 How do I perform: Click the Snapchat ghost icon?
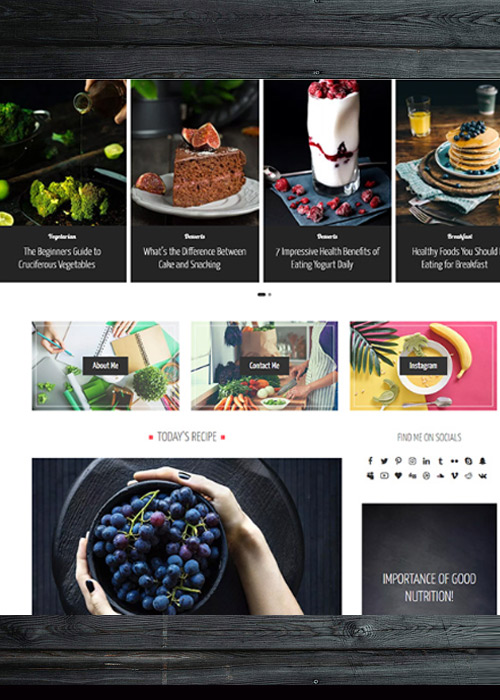click(x=483, y=461)
